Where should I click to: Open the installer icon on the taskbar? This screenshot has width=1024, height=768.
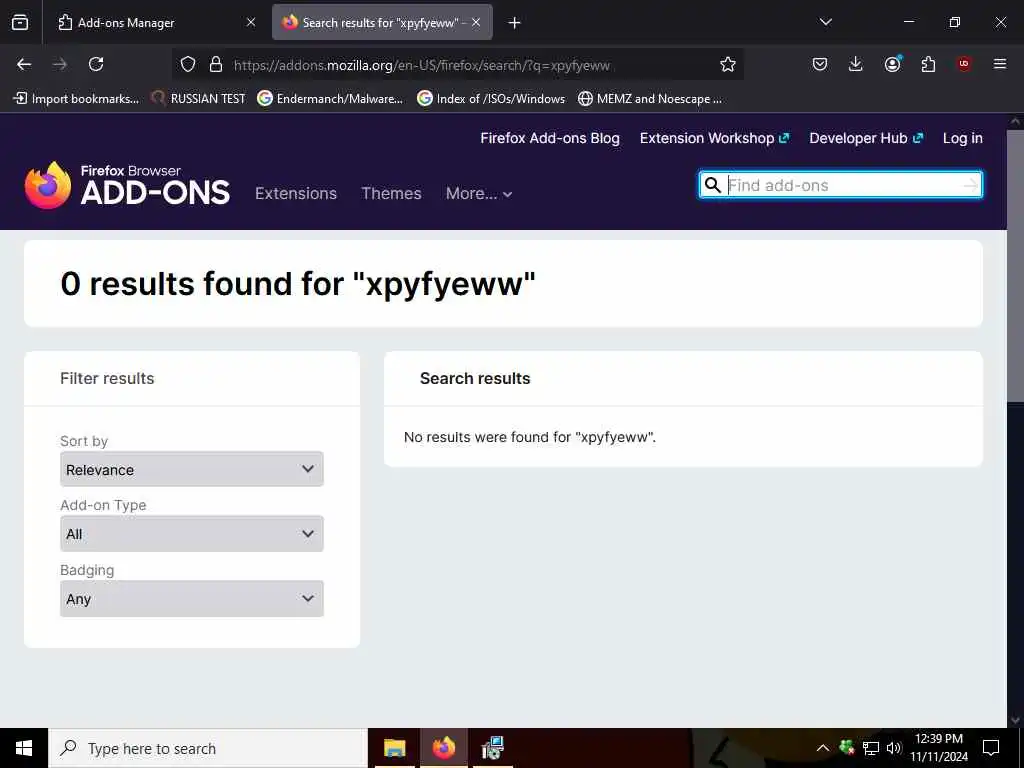(492, 748)
